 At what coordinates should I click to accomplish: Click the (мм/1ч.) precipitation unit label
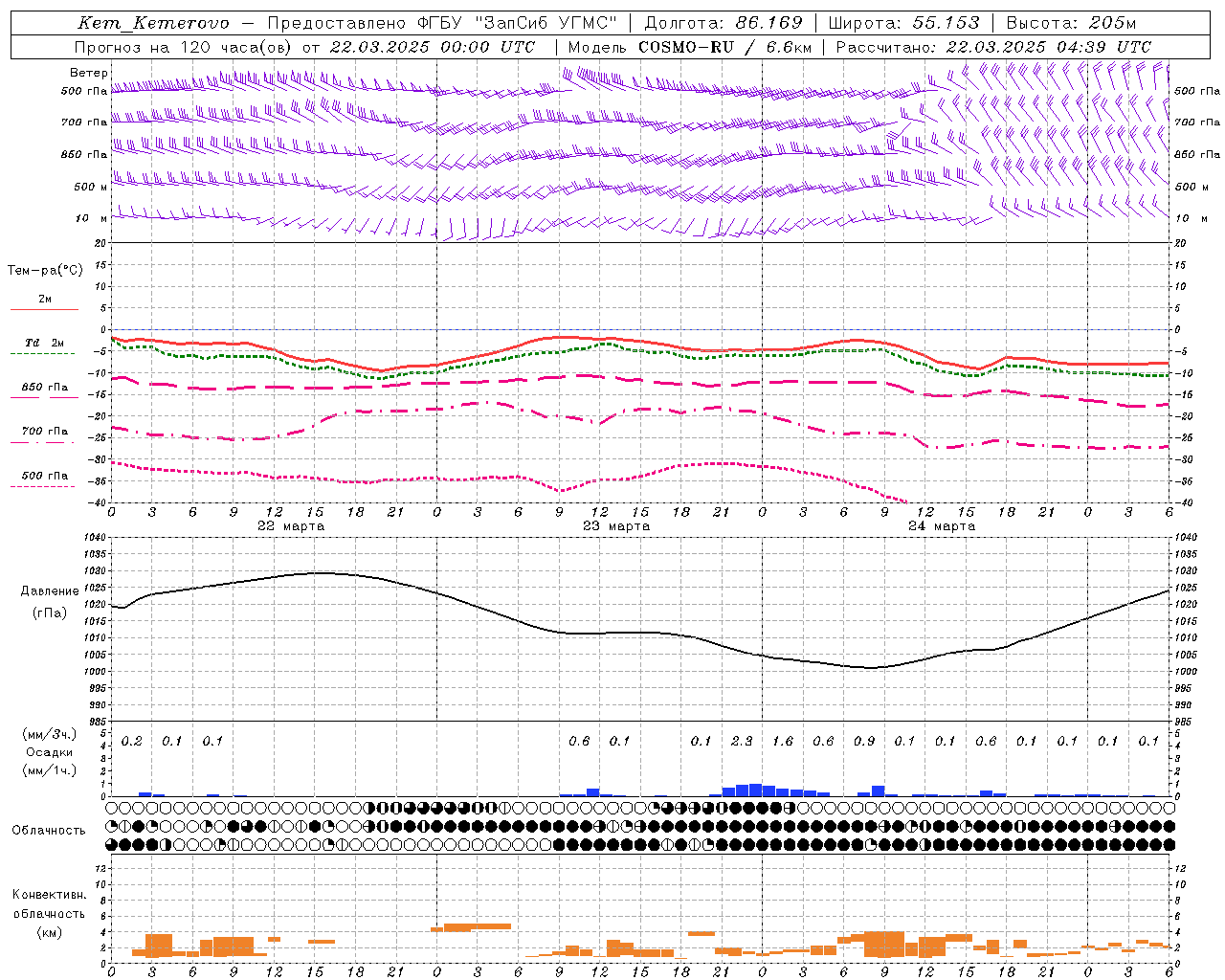[50, 770]
